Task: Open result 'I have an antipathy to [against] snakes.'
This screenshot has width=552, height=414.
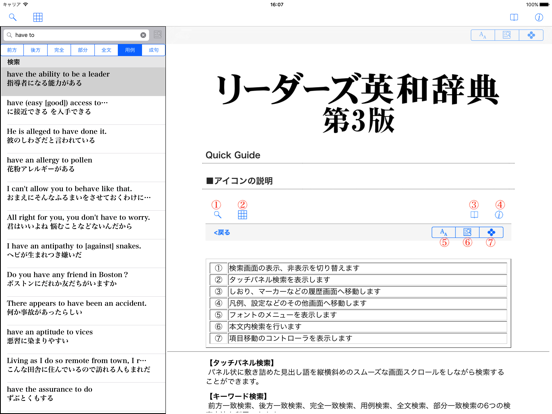Action: [83, 253]
